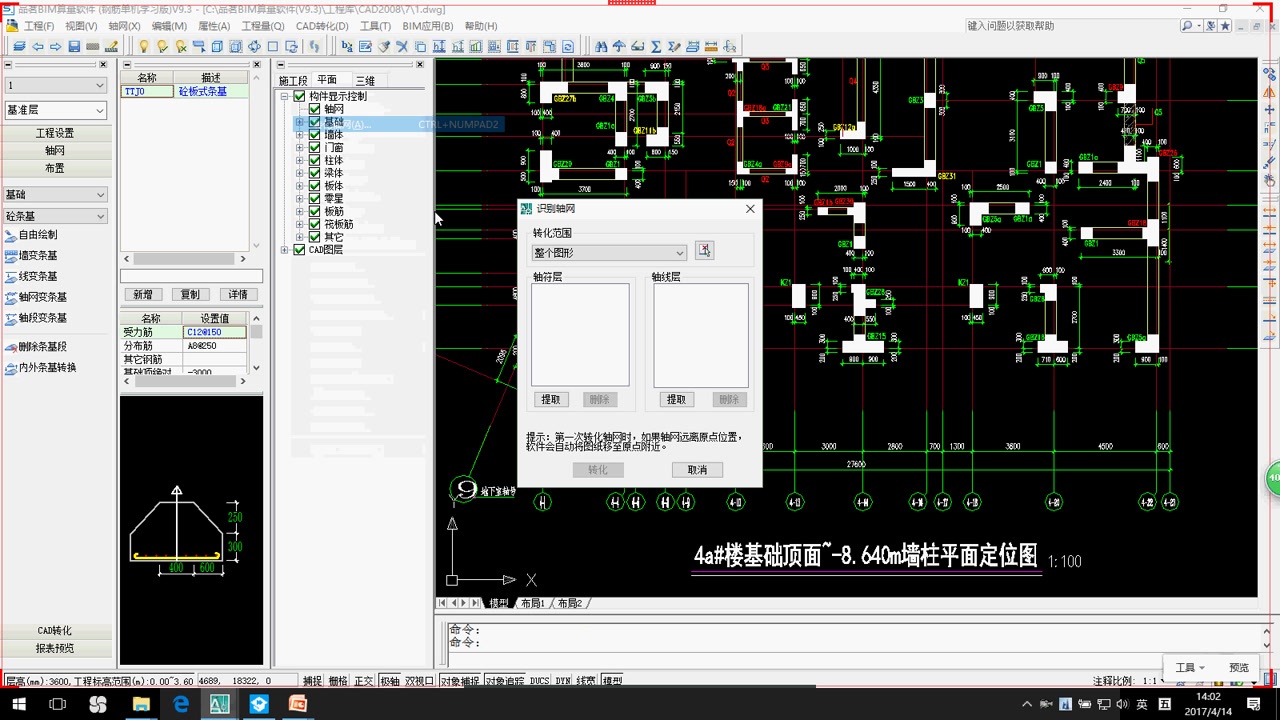
Task: Click 提取 button under 轴线层
Action: (677, 399)
